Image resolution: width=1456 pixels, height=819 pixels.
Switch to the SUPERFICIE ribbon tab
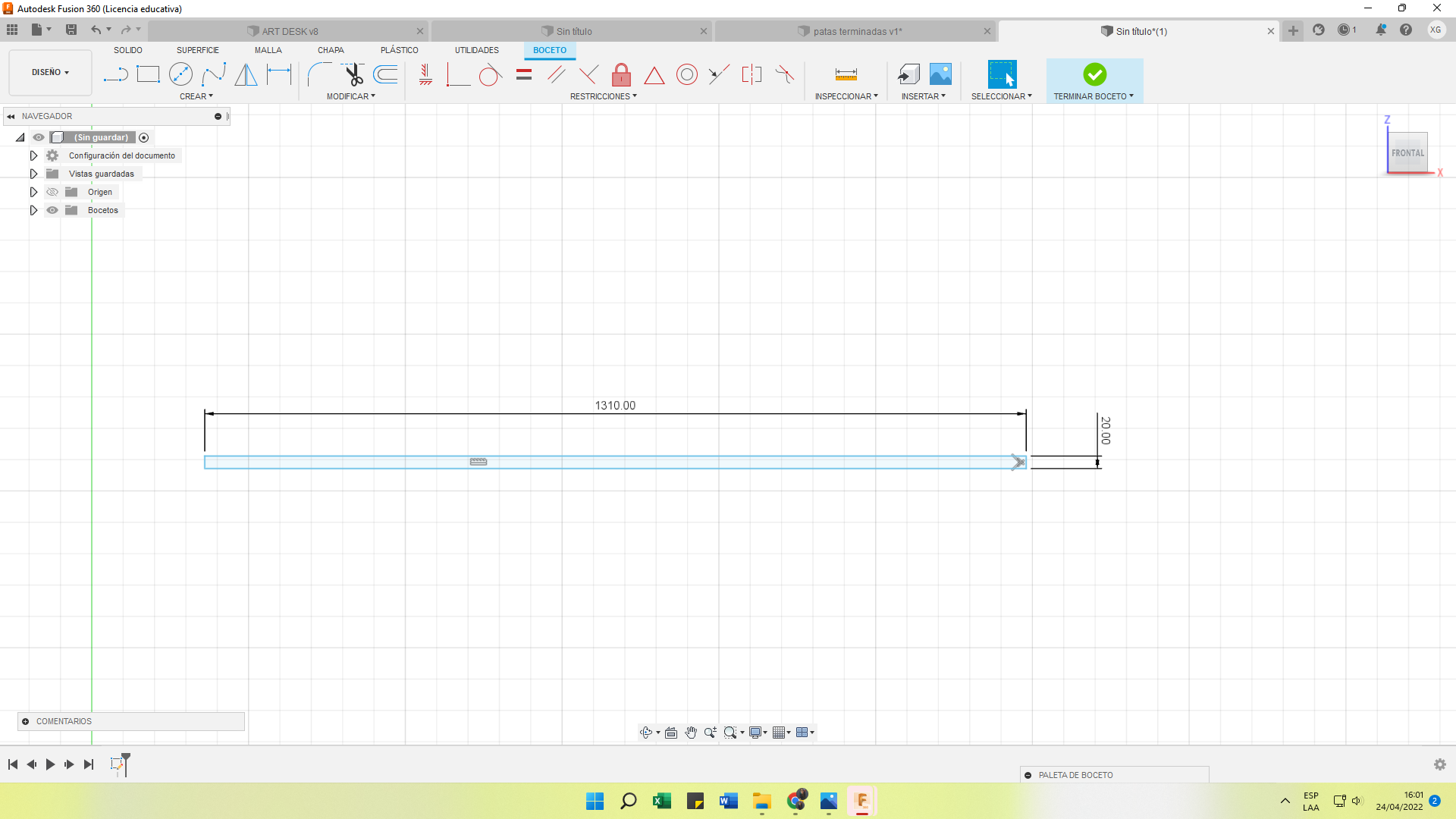pyautogui.click(x=197, y=50)
